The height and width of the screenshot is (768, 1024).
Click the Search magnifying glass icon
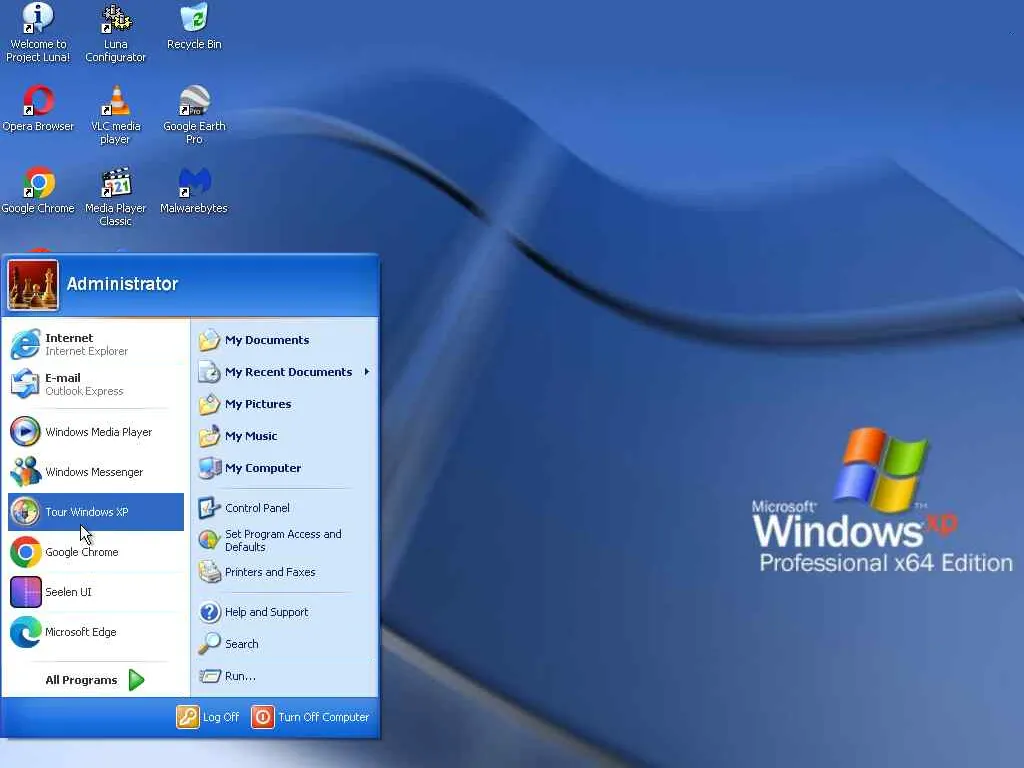click(x=209, y=644)
